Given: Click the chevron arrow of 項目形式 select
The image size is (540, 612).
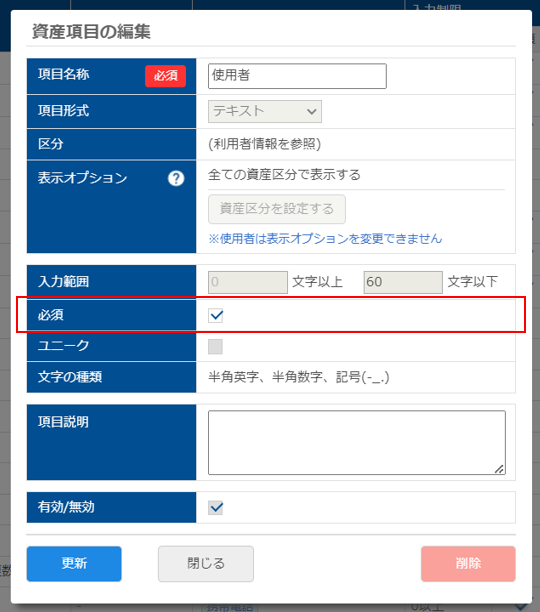Looking at the screenshot, I should click(x=311, y=112).
